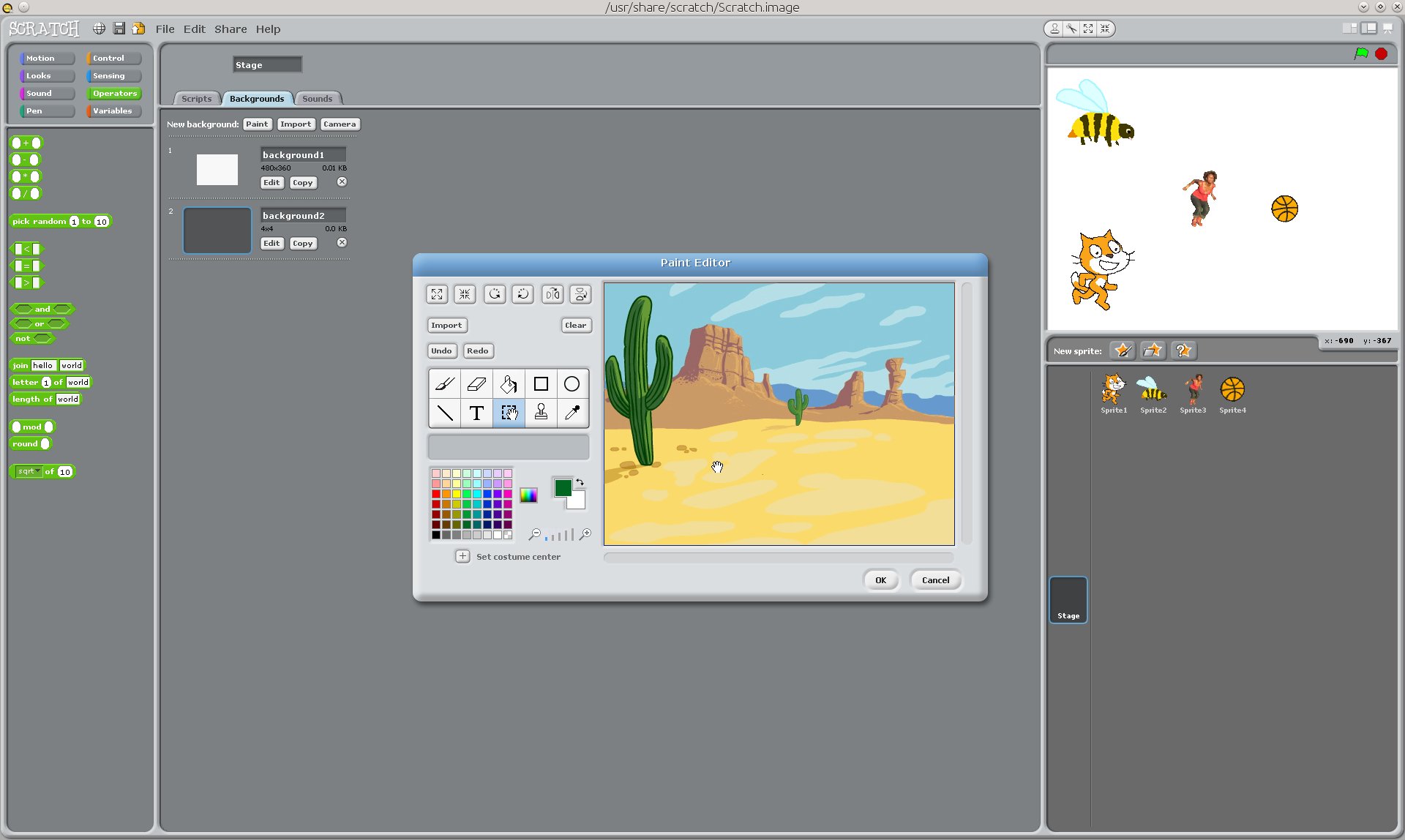Click Edit under background1
1405x840 pixels.
[271, 183]
